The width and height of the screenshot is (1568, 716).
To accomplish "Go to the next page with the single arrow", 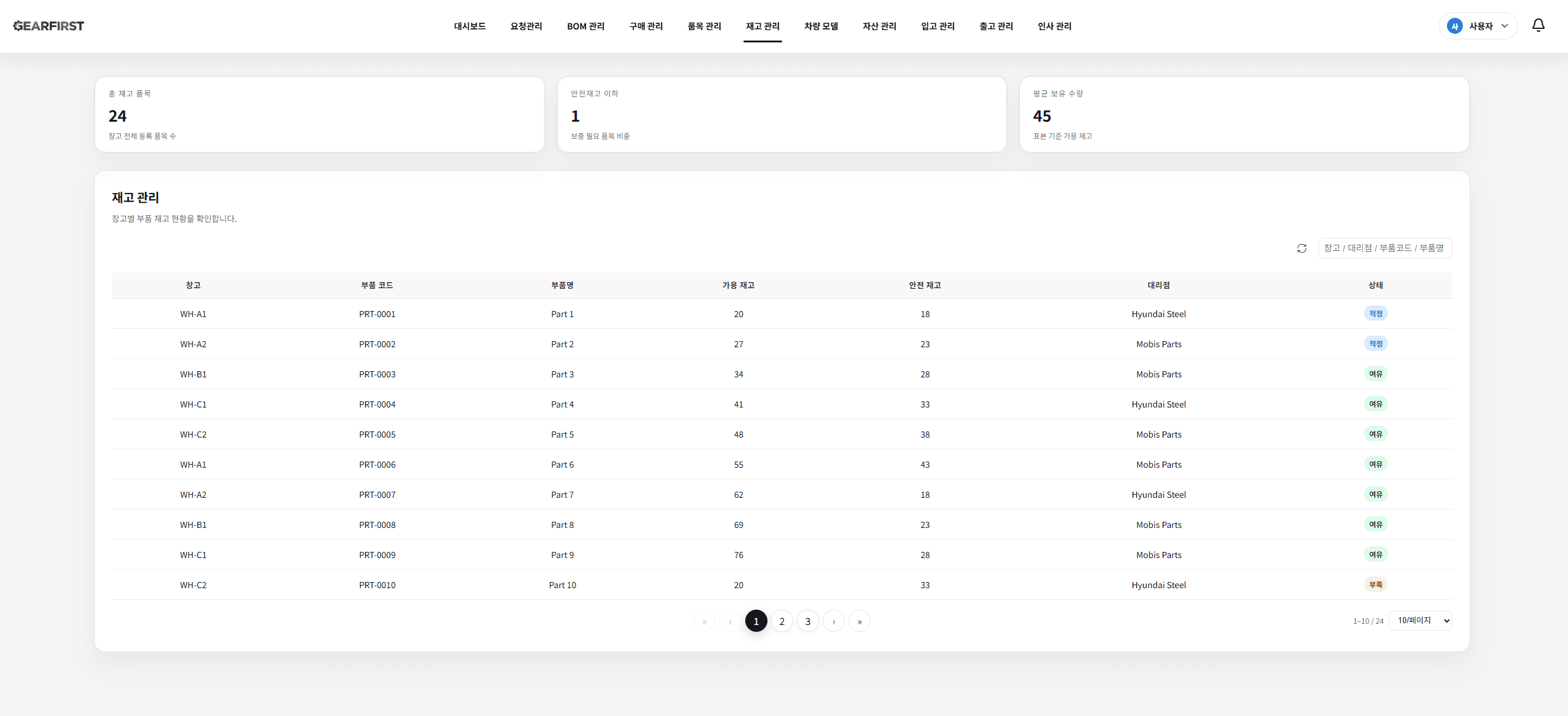I will click(x=833, y=621).
